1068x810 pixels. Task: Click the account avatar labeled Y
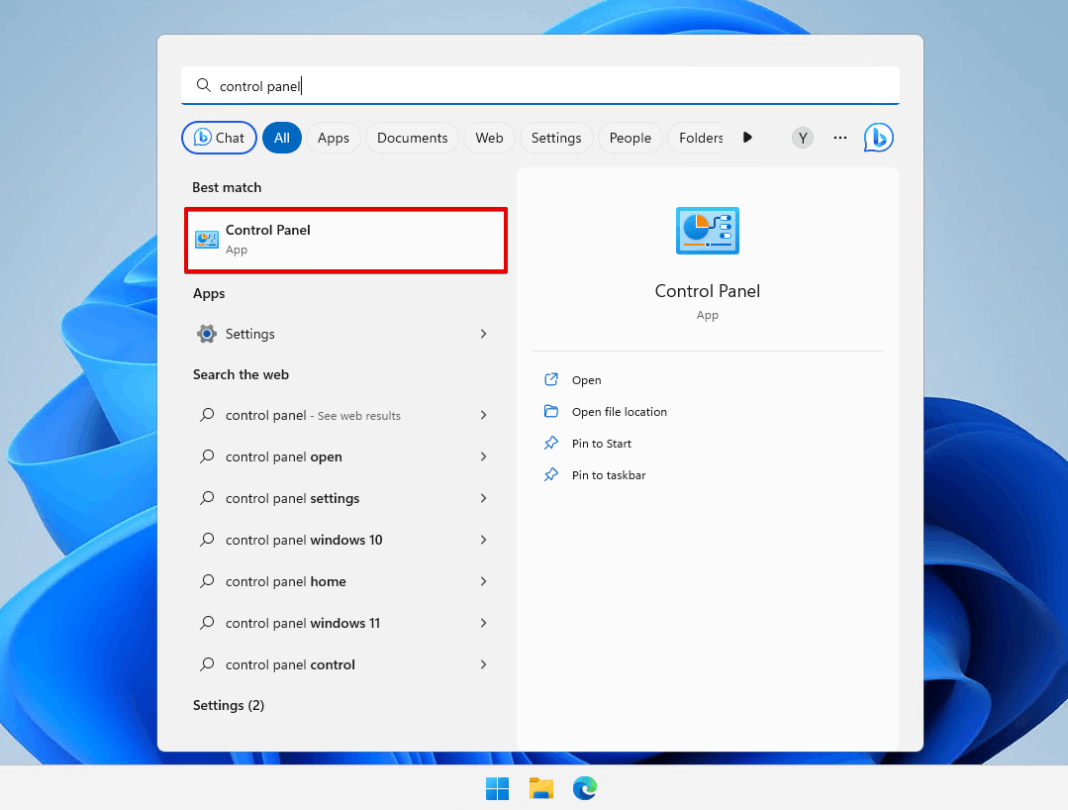[802, 138]
